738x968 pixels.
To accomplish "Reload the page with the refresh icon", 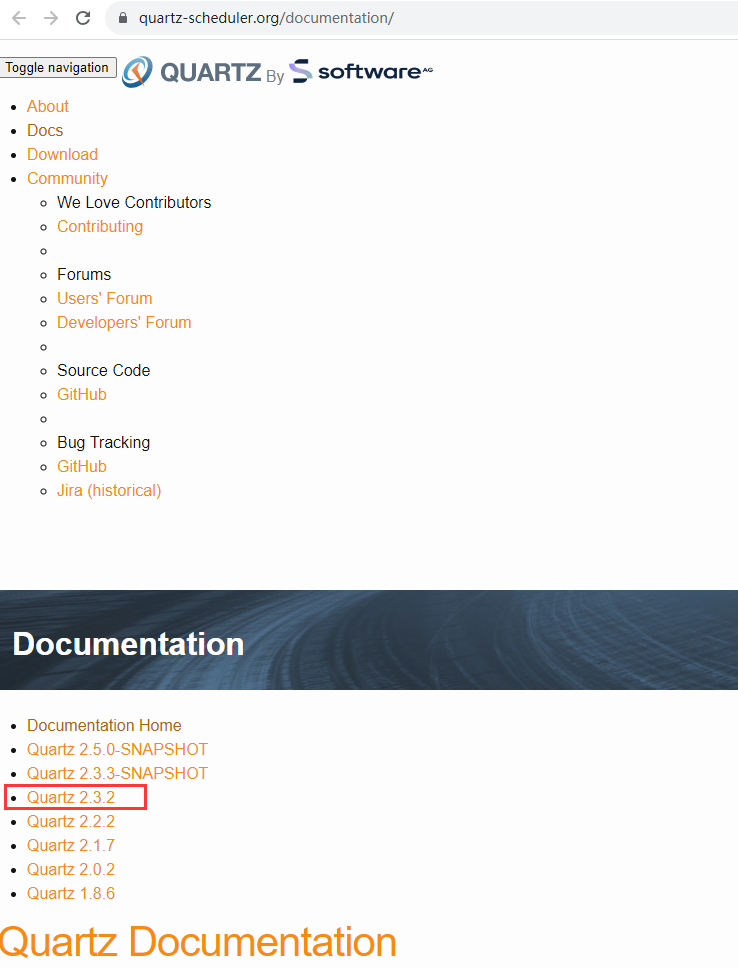I will point(83,18).
